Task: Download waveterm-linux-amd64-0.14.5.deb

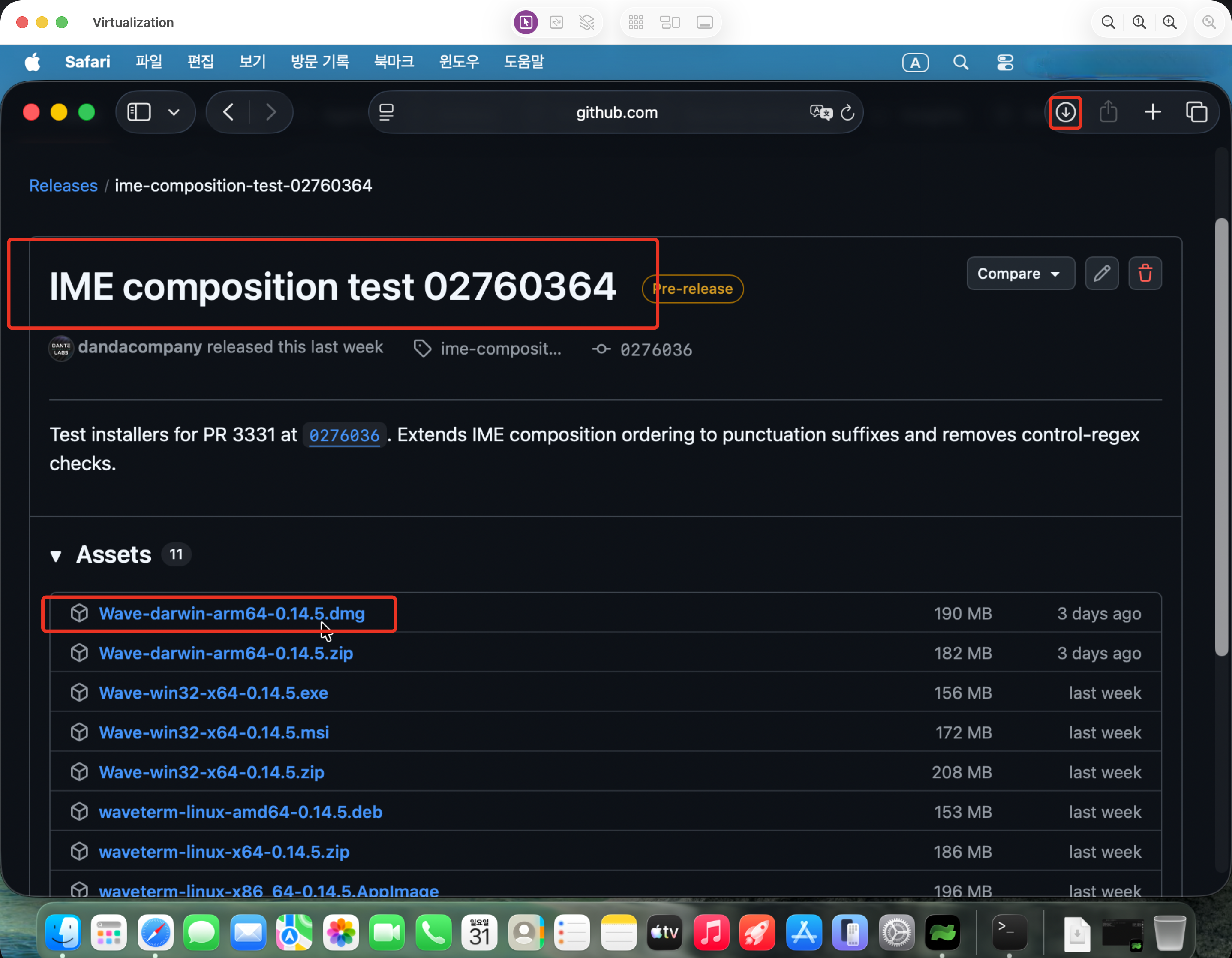Action: coord(241,813)
